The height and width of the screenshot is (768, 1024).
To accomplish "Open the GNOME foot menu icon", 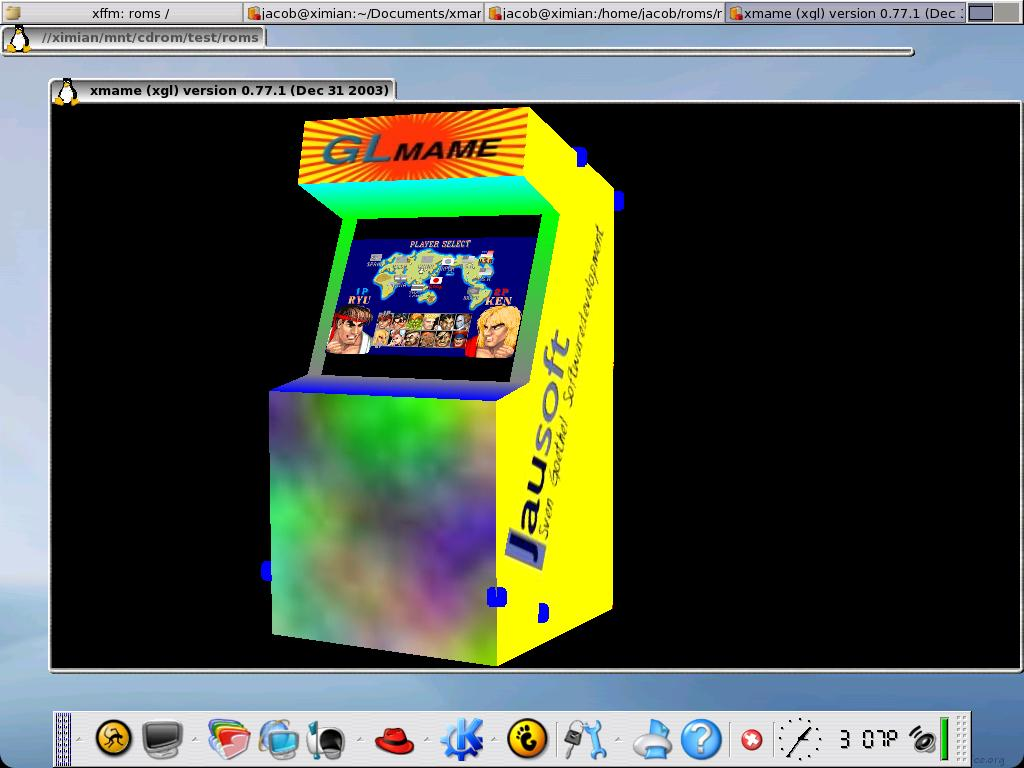I will point(526,739).
